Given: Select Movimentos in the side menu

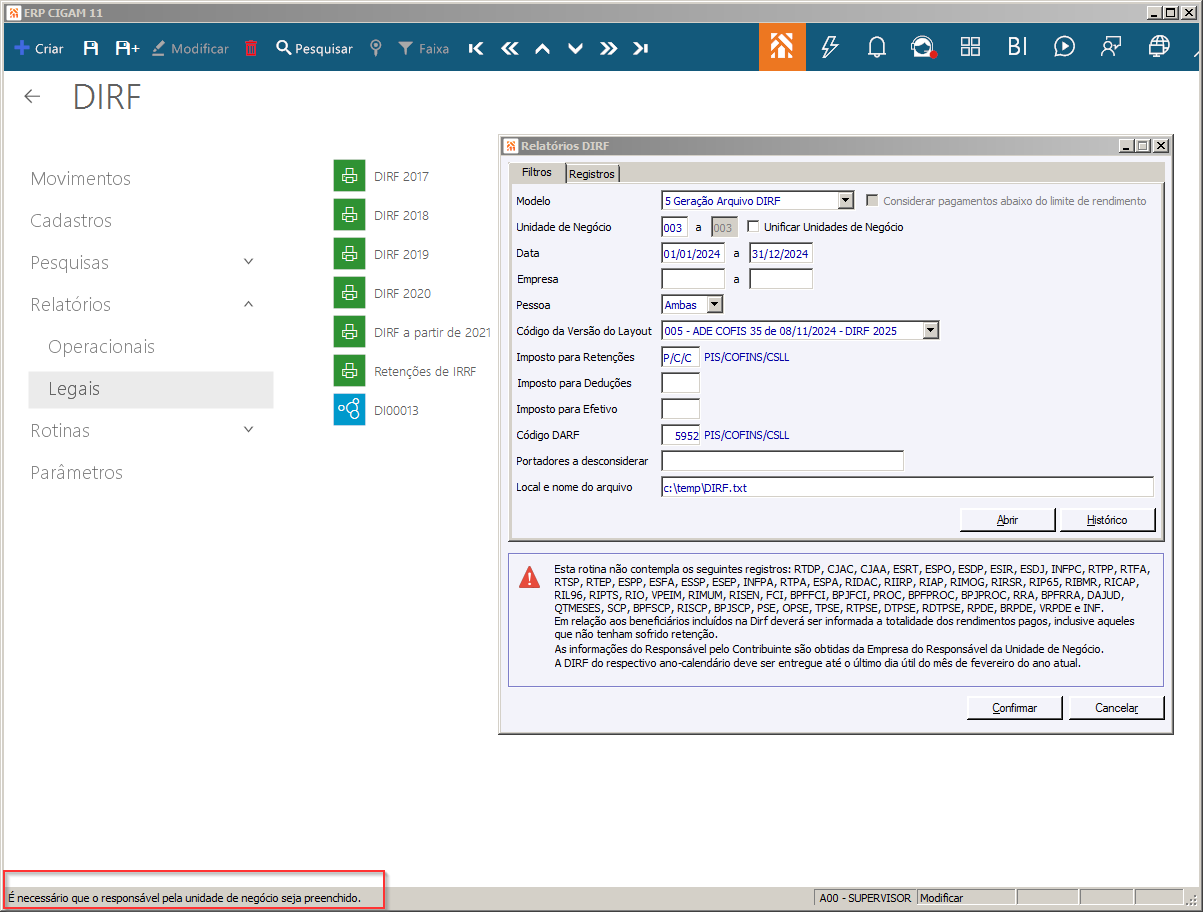Looking at the screenshot, I should tap(81, 179).
